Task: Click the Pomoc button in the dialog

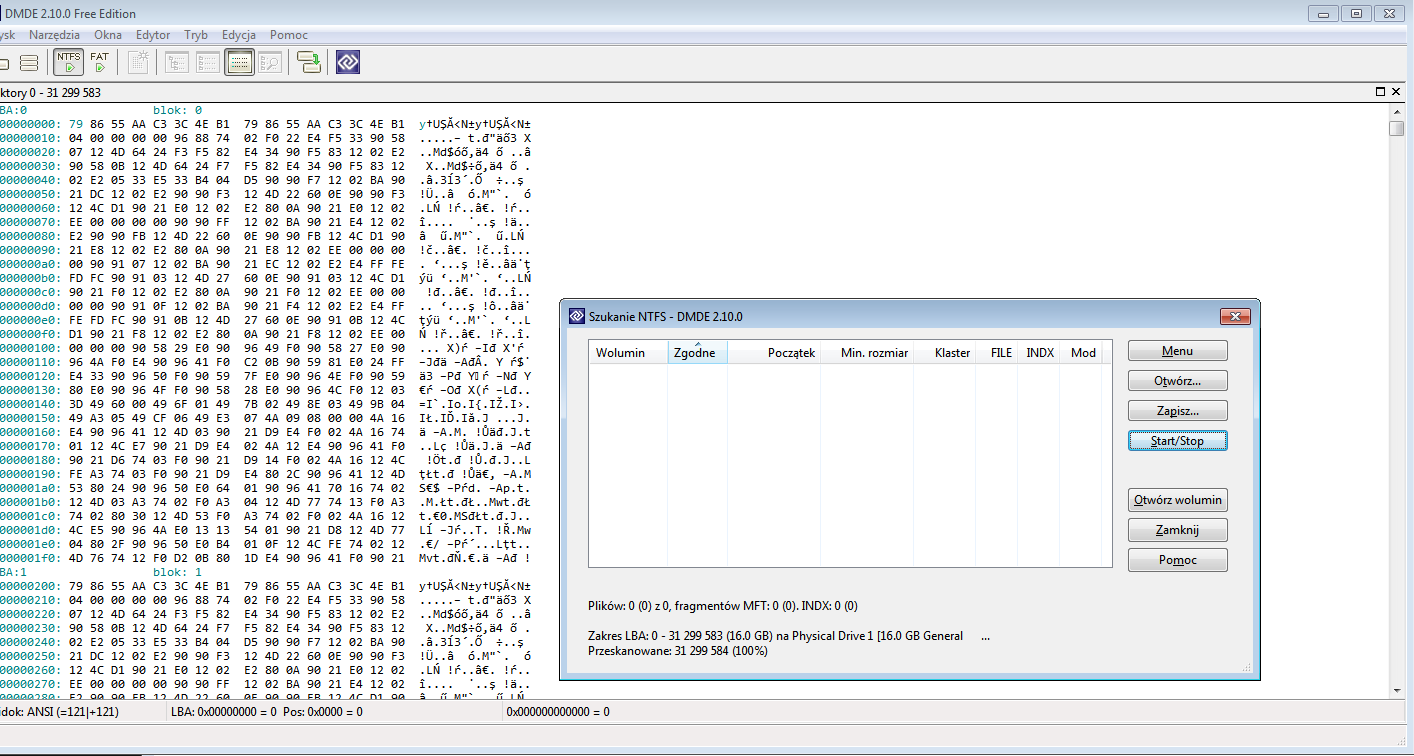Action: [x=1177, y=560]
